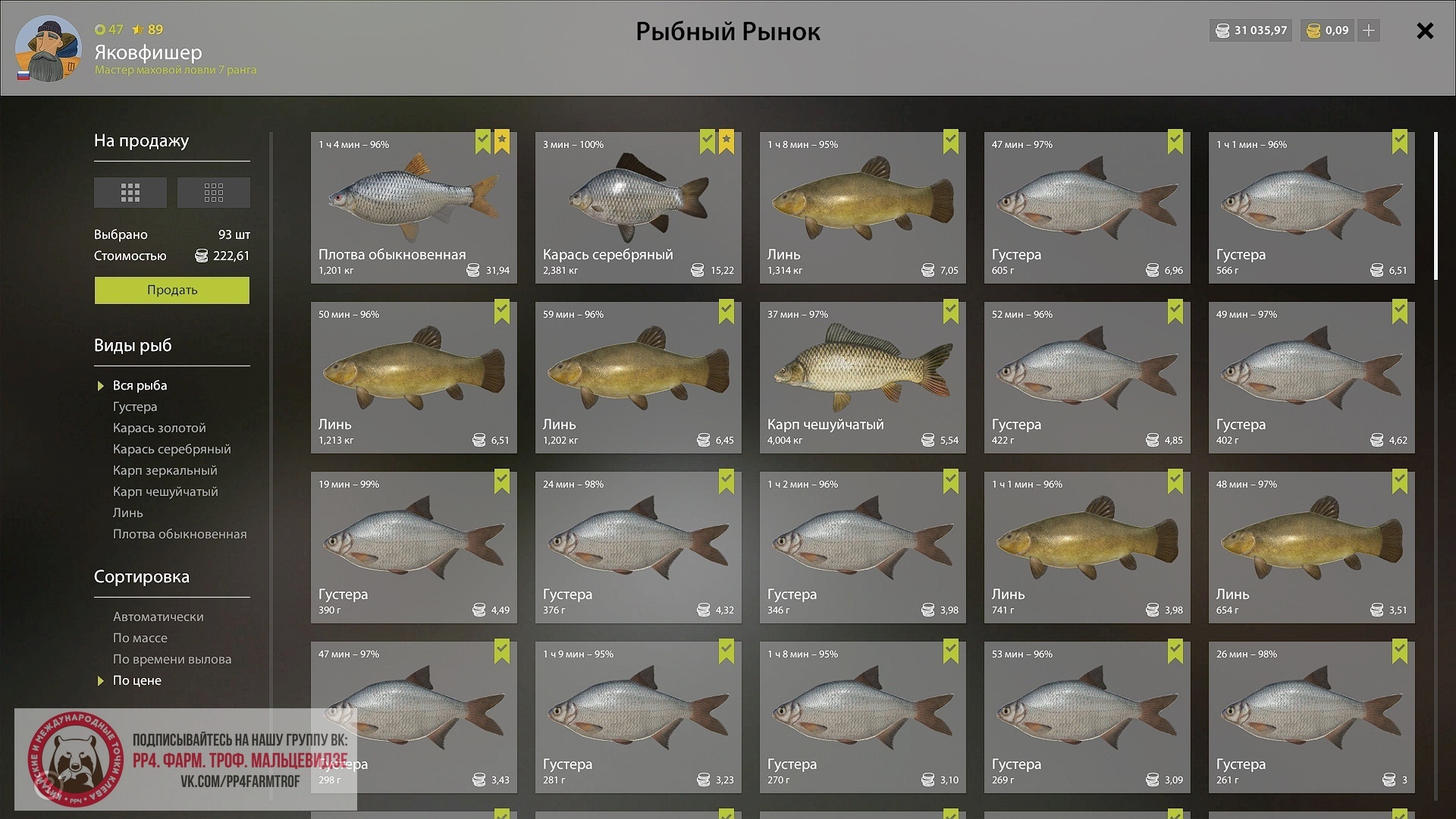Click the plus icon to add gold
The width and height of the screenshot is (1456, 819).
click(1369, 30)
